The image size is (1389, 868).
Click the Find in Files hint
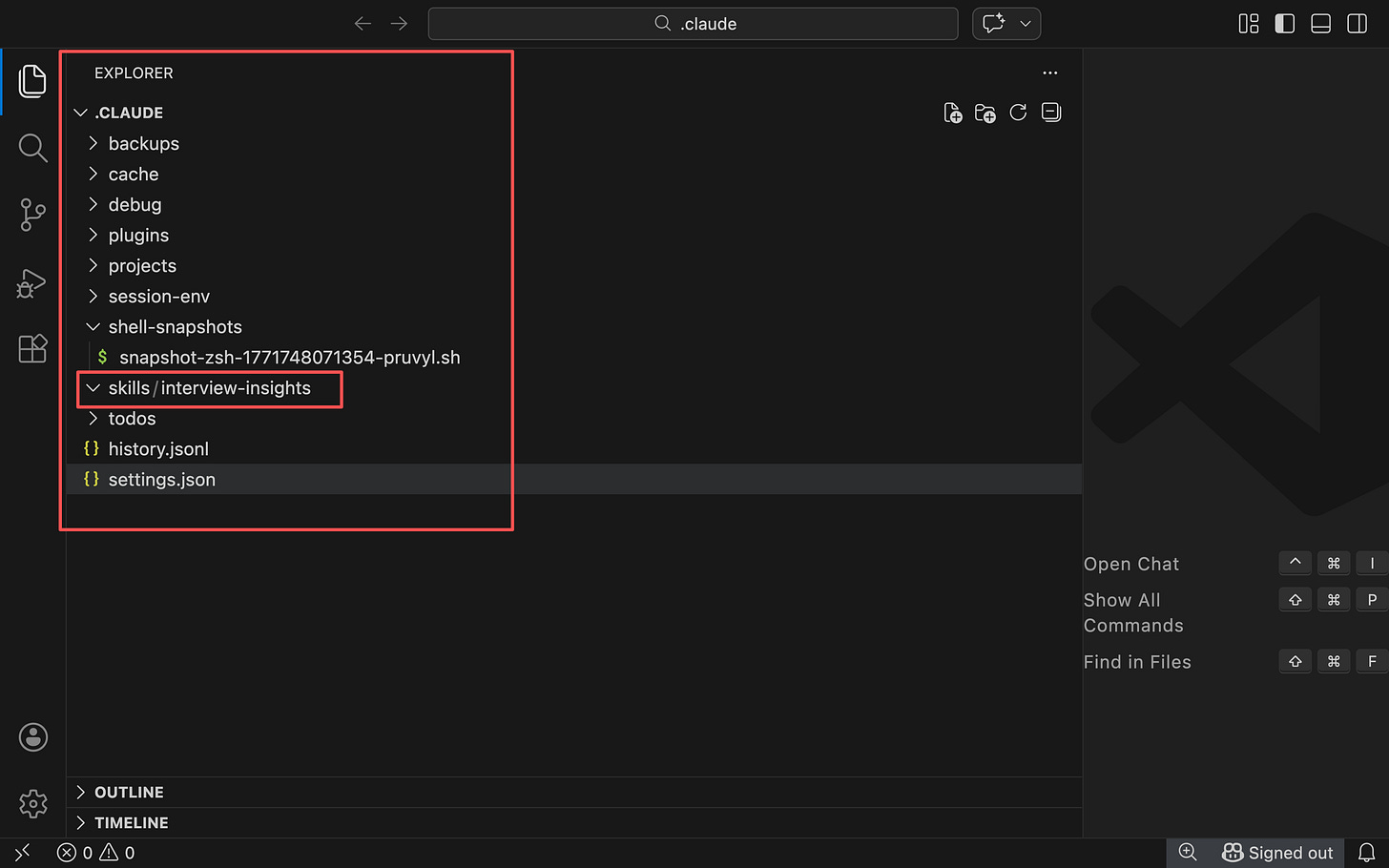point(1137,662)
